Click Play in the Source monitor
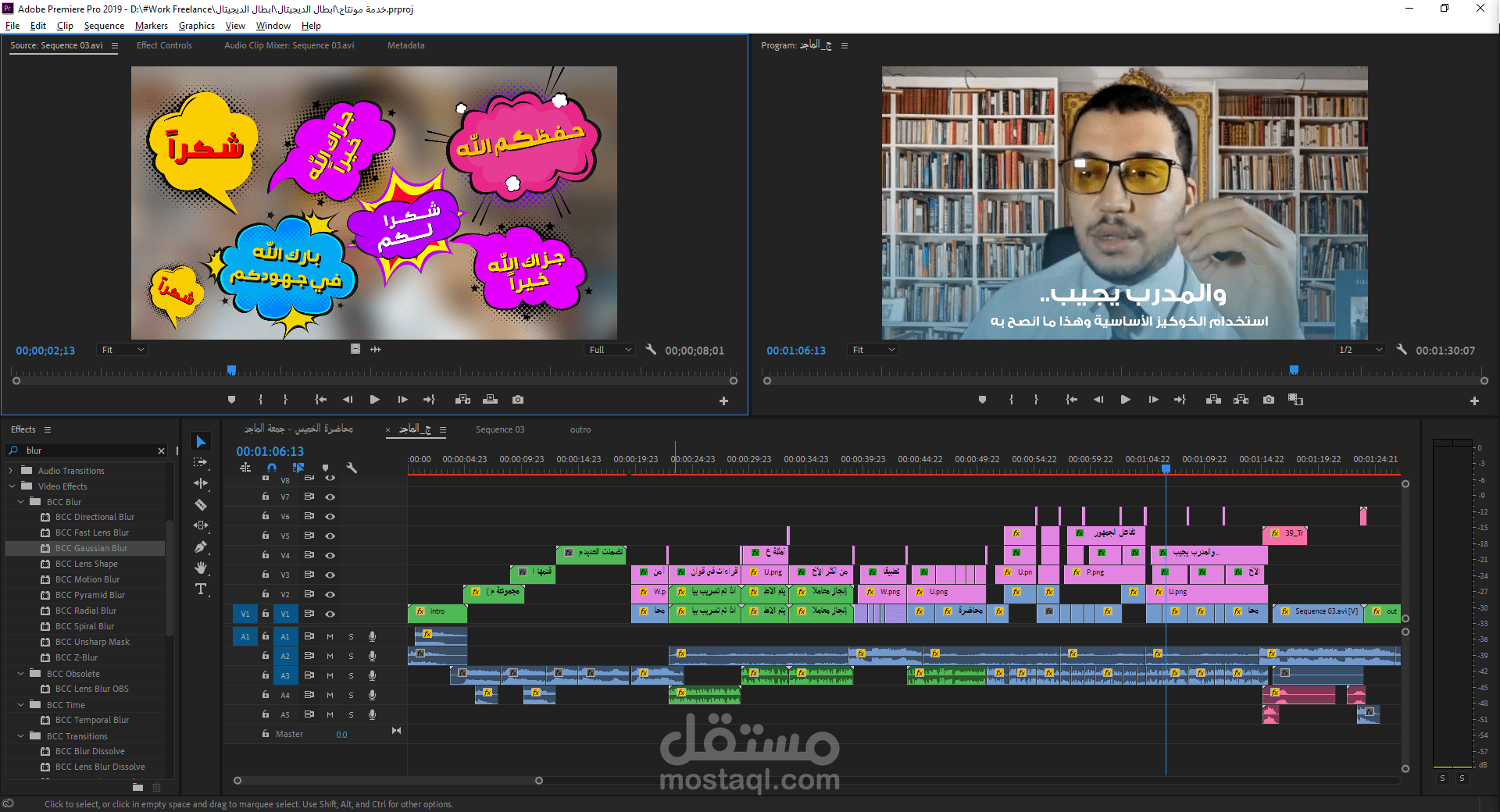The width and height of the screenshot is (1500, 812). pyautogui.click(x=374, y=399)
